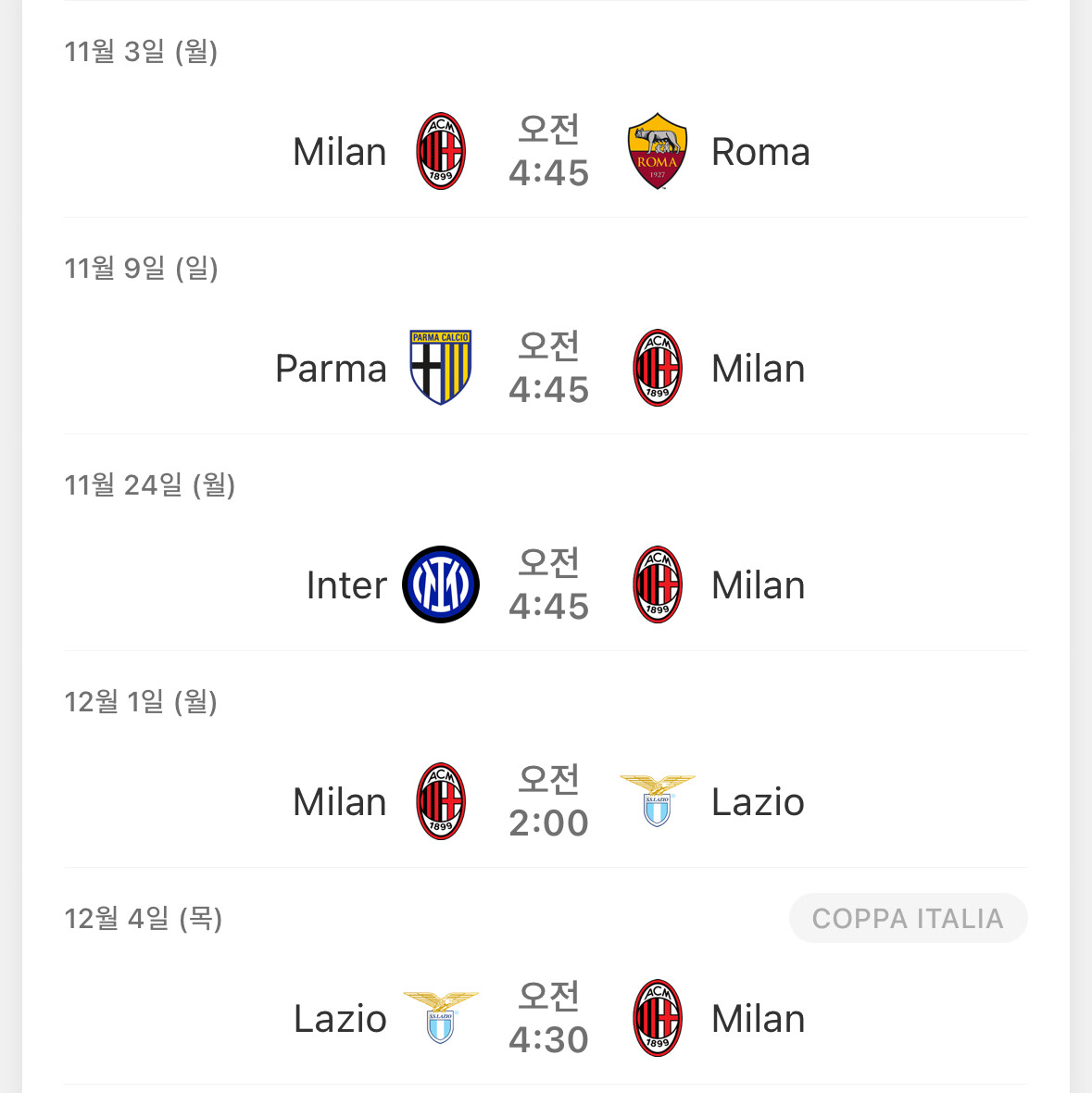Screen dimensions: 1092x1093
Task: Click Milan crest in the Inter match
Action: (658, 584)
